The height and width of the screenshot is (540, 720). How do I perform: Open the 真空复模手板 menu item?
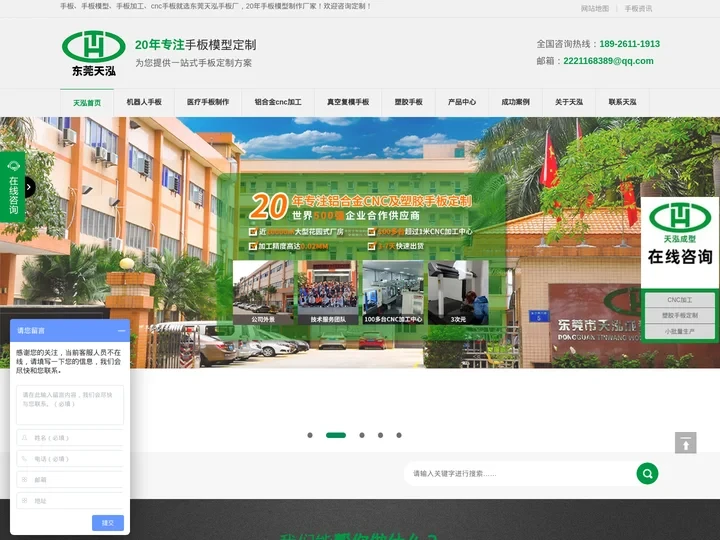(x=348, y=102)
